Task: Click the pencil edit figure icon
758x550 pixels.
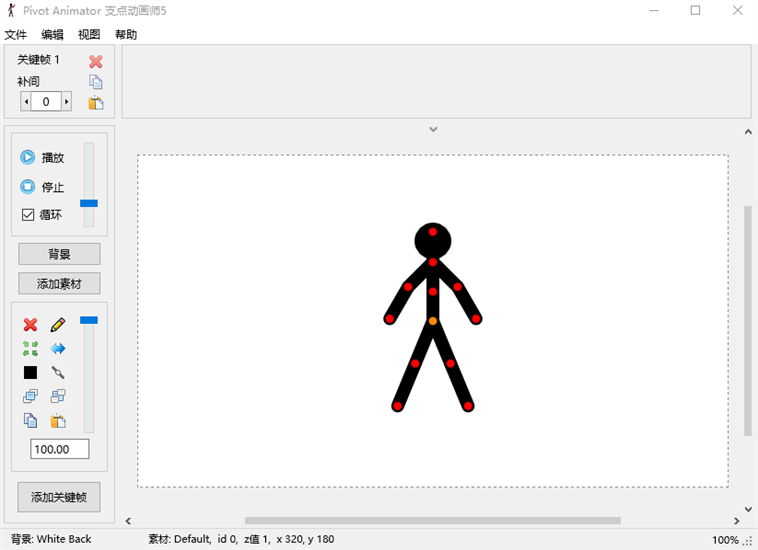Action: point(58,325)
